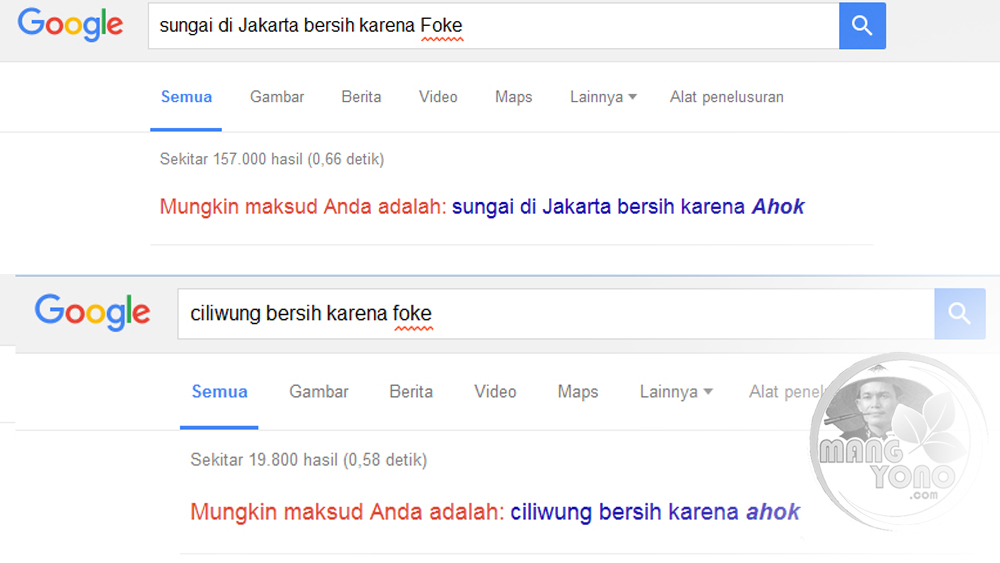Open the Maps tab in the ciliwung results
Screen dimensions: 1000x563
tap(578, 391)
